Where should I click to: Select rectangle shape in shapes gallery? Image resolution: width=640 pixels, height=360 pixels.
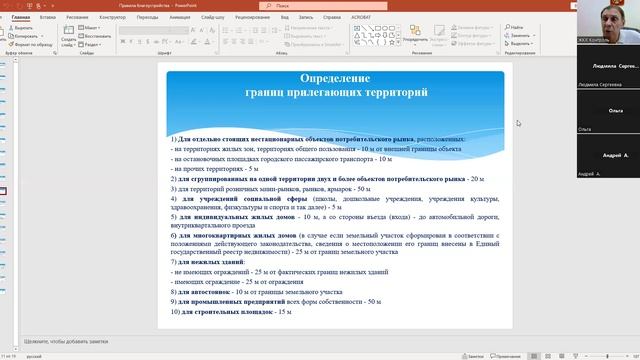click(378, 29)
